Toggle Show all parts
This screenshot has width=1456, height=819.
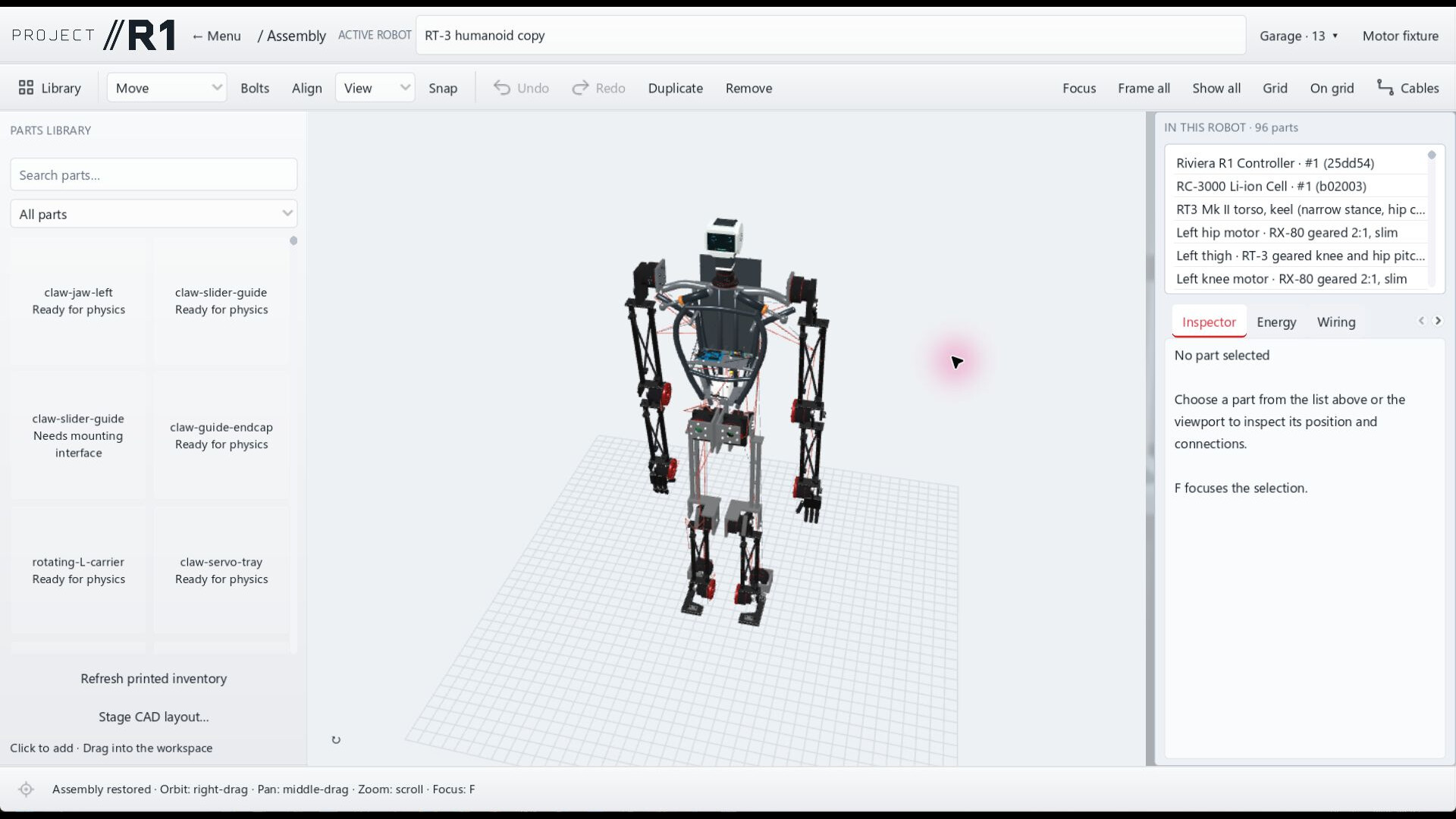[x=1216, y=88]
